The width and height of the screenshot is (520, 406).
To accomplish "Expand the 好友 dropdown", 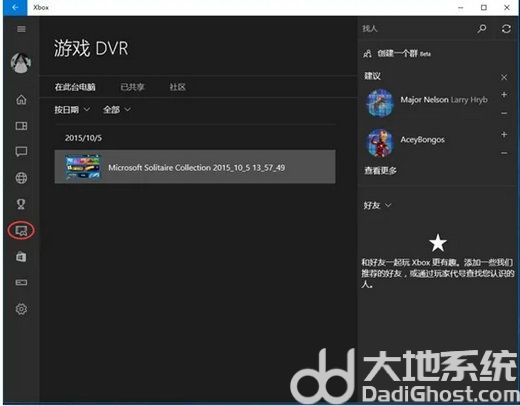I will [x=377, y=205].
